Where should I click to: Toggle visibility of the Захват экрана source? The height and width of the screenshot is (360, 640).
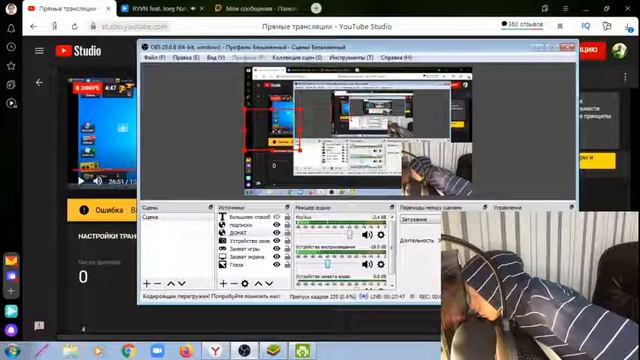point(277,257)
